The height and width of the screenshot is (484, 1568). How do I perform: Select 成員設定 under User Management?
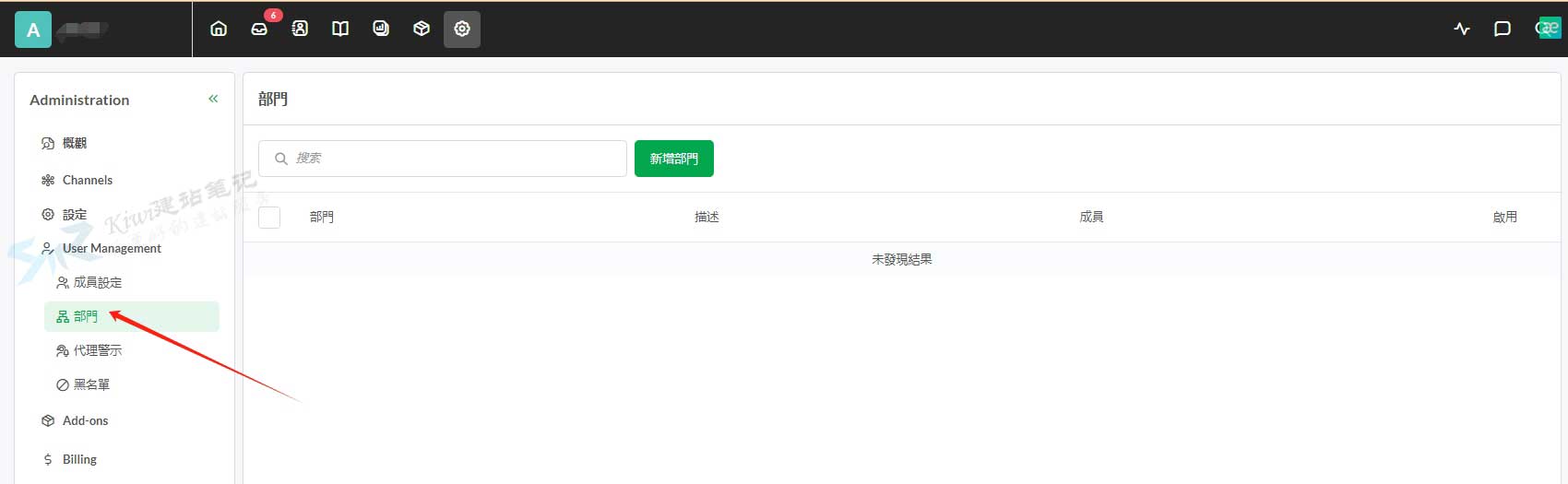(x=89, y=282)
